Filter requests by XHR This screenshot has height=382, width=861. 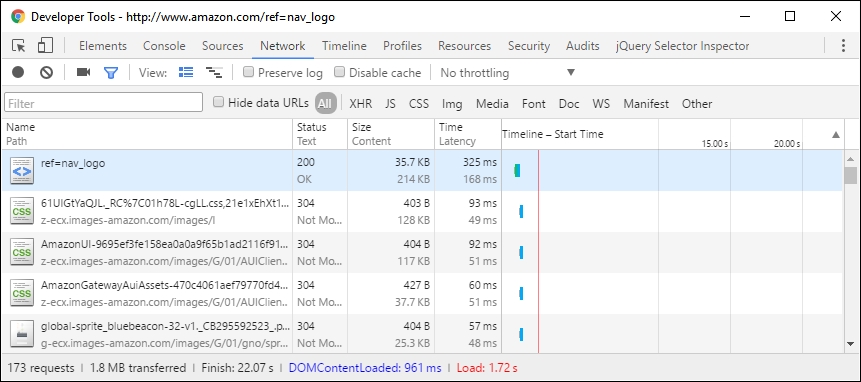coord(360,104)
